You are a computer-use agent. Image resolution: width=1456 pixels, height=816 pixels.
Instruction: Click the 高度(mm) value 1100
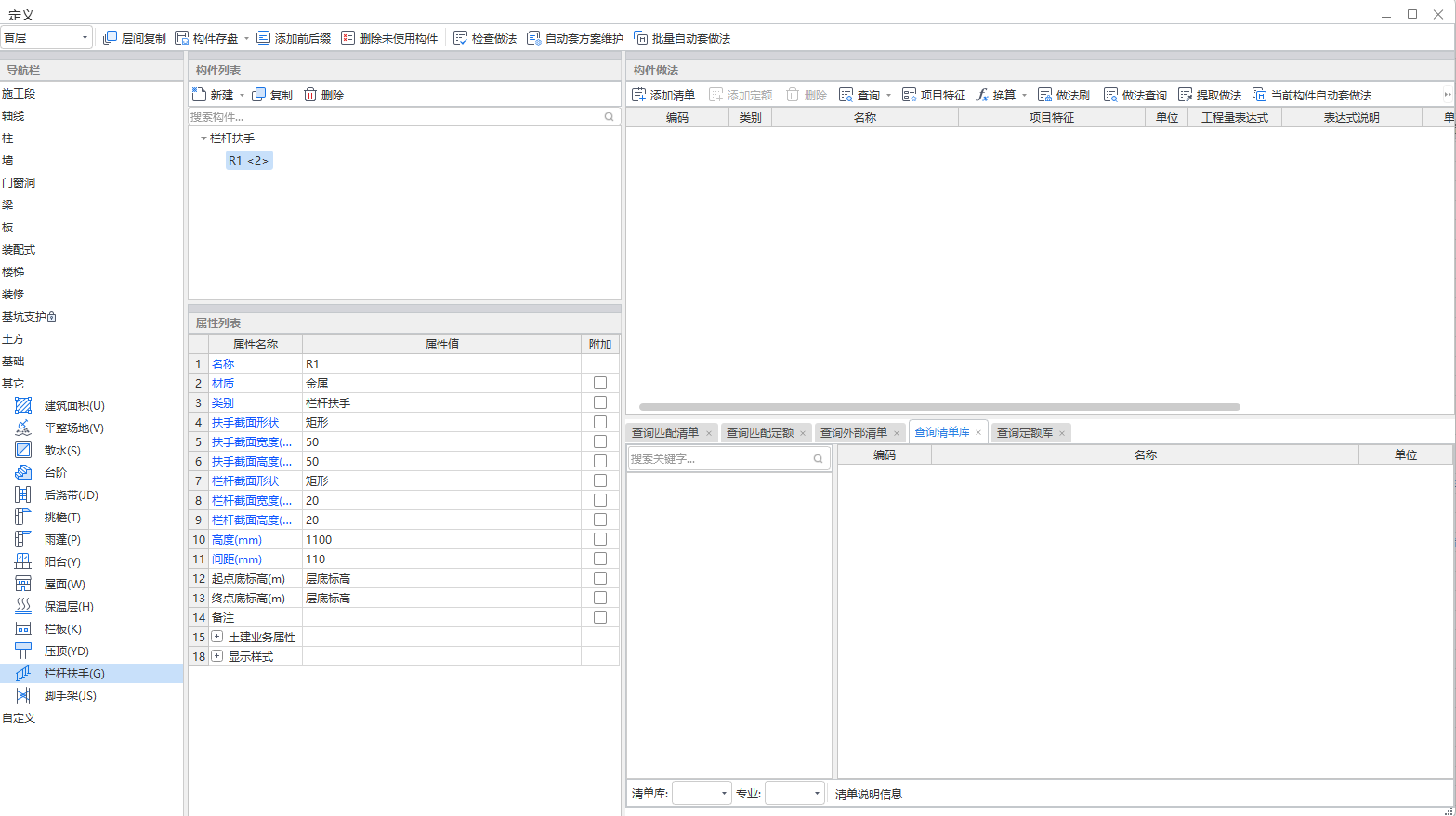(441, 539)
